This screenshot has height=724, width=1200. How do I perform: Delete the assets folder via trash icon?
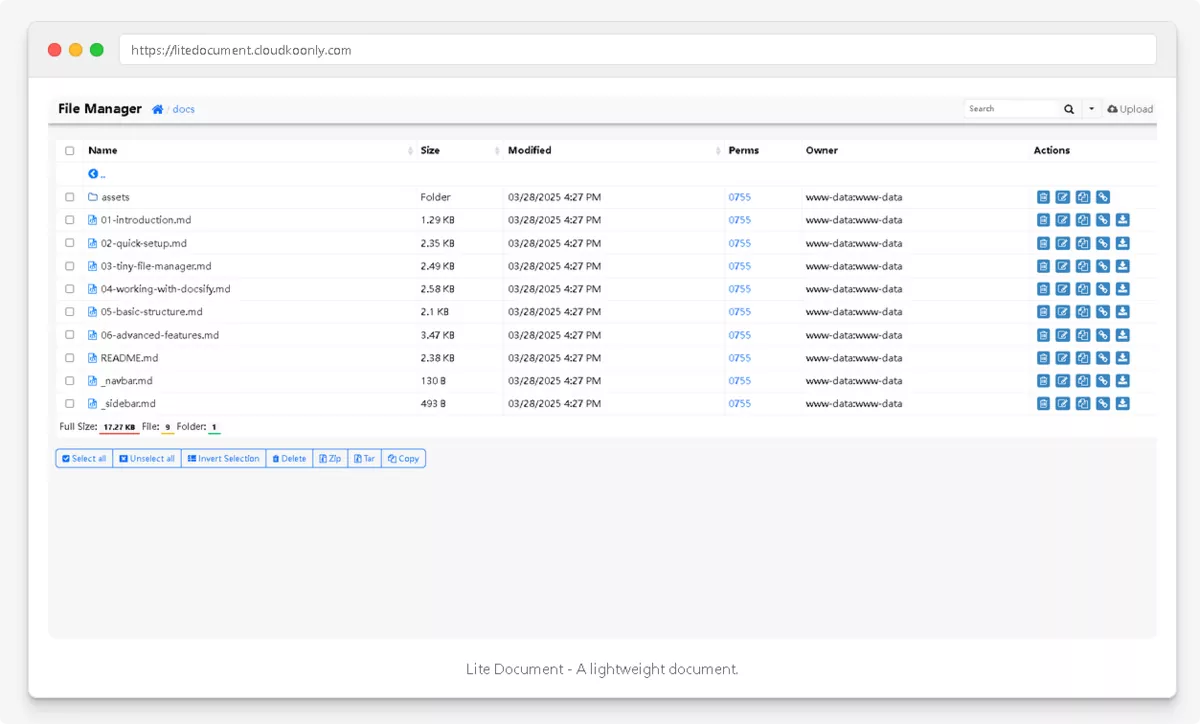point(1043,197)
